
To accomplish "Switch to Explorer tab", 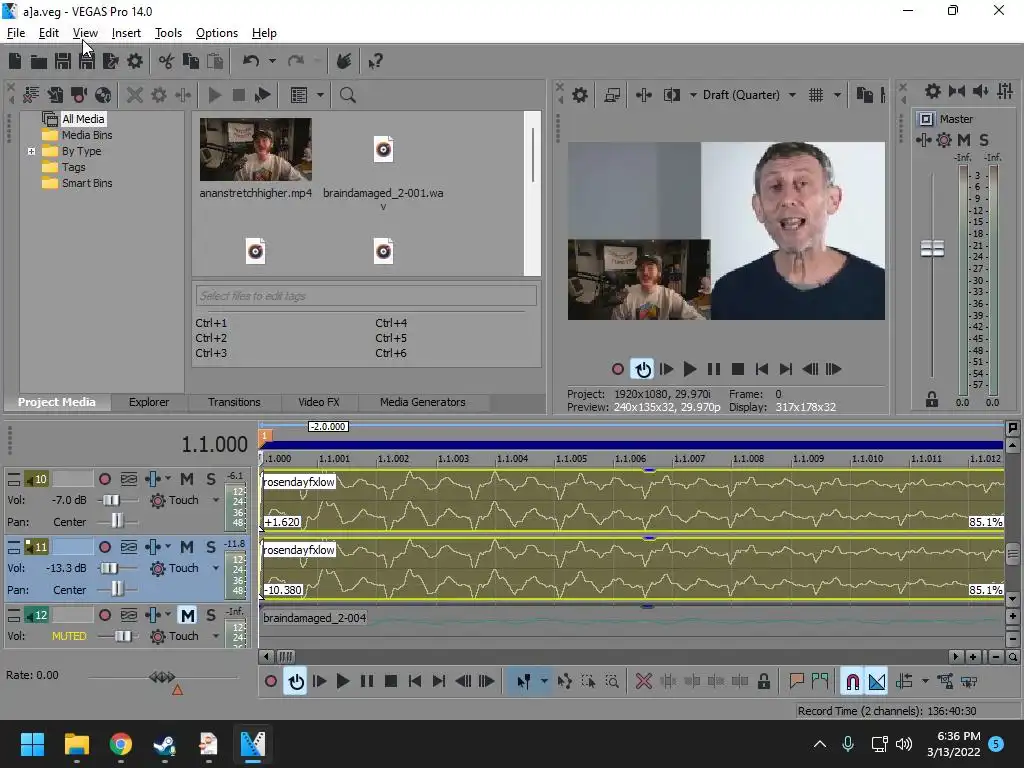I will 149,402.
